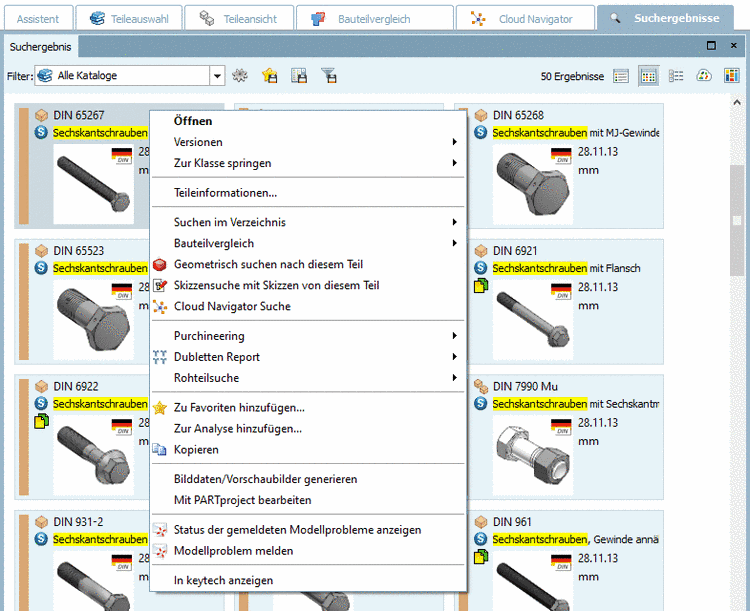Viewport: 750px width, 611px height.
Task: Click the funnel filter toolbar icon
Action: coord(329,76)
